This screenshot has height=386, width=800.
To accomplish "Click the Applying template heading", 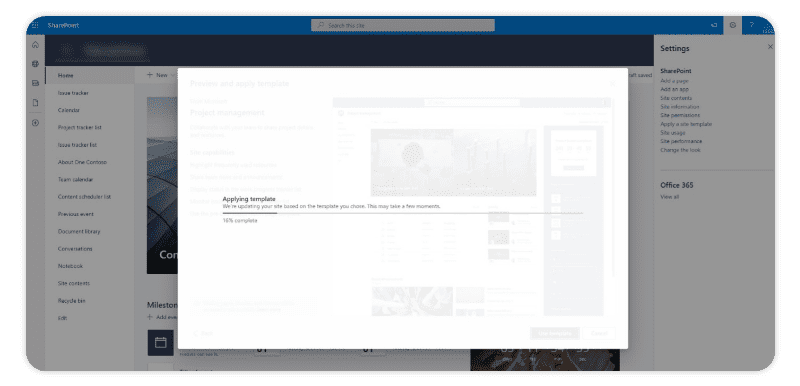I will (x=249, y=199).
